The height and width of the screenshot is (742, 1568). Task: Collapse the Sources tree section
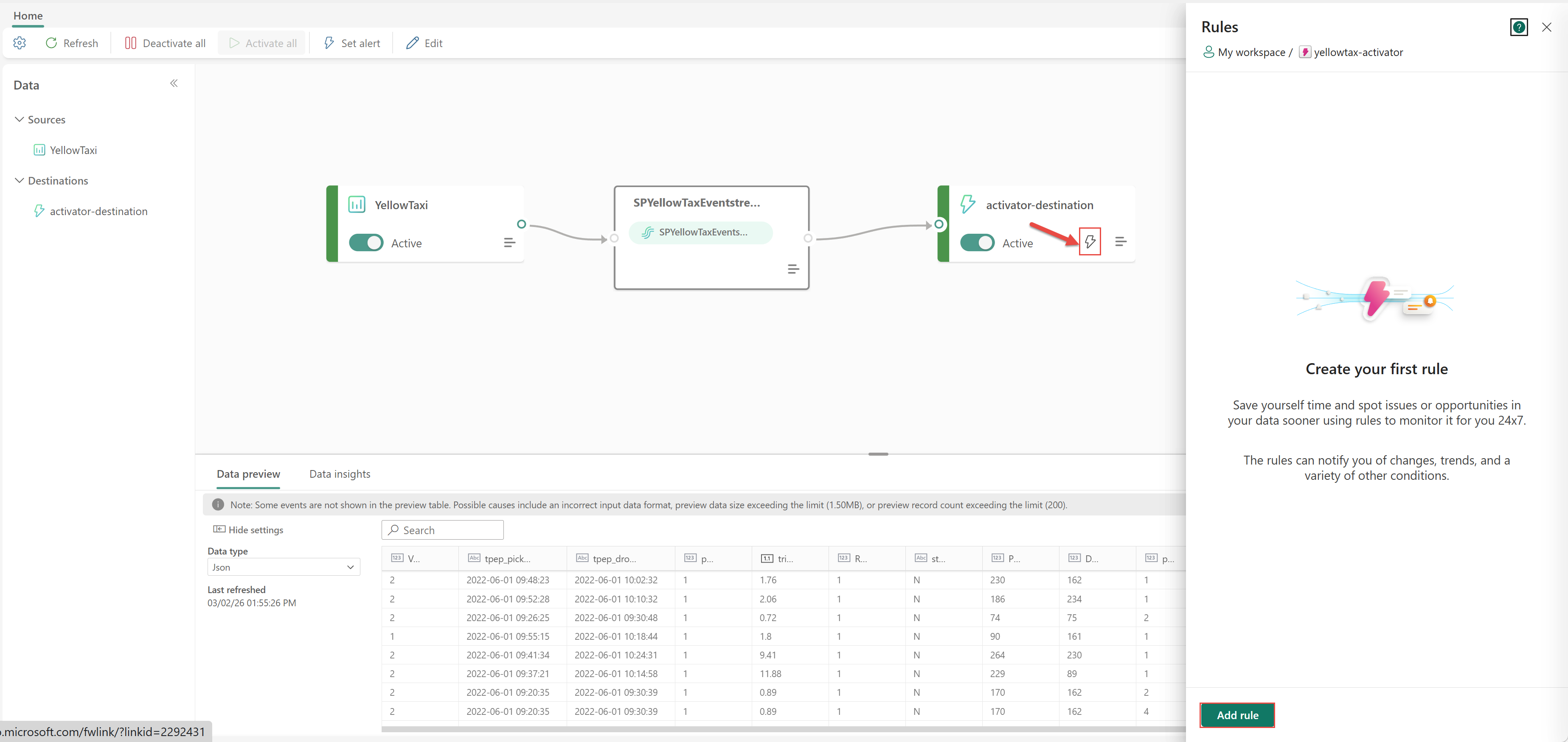click(x=20, y=119)
